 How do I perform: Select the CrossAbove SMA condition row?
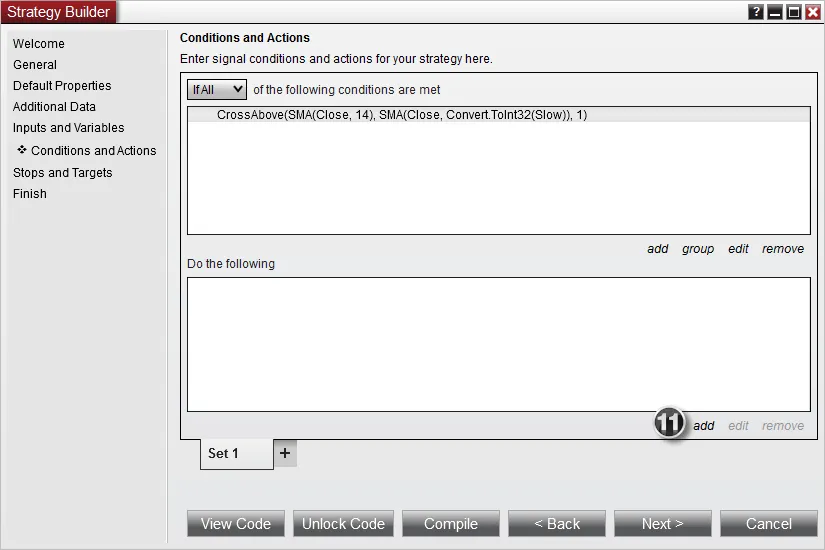pos(499,115)
